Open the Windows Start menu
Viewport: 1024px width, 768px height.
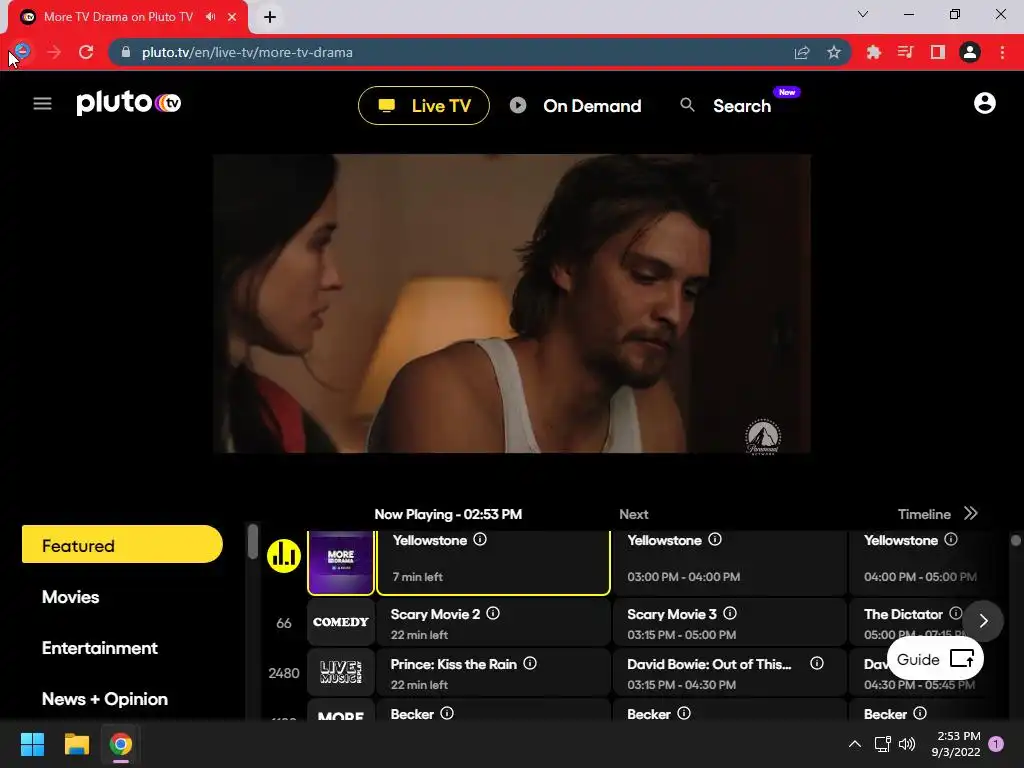(x=32, y=744)
